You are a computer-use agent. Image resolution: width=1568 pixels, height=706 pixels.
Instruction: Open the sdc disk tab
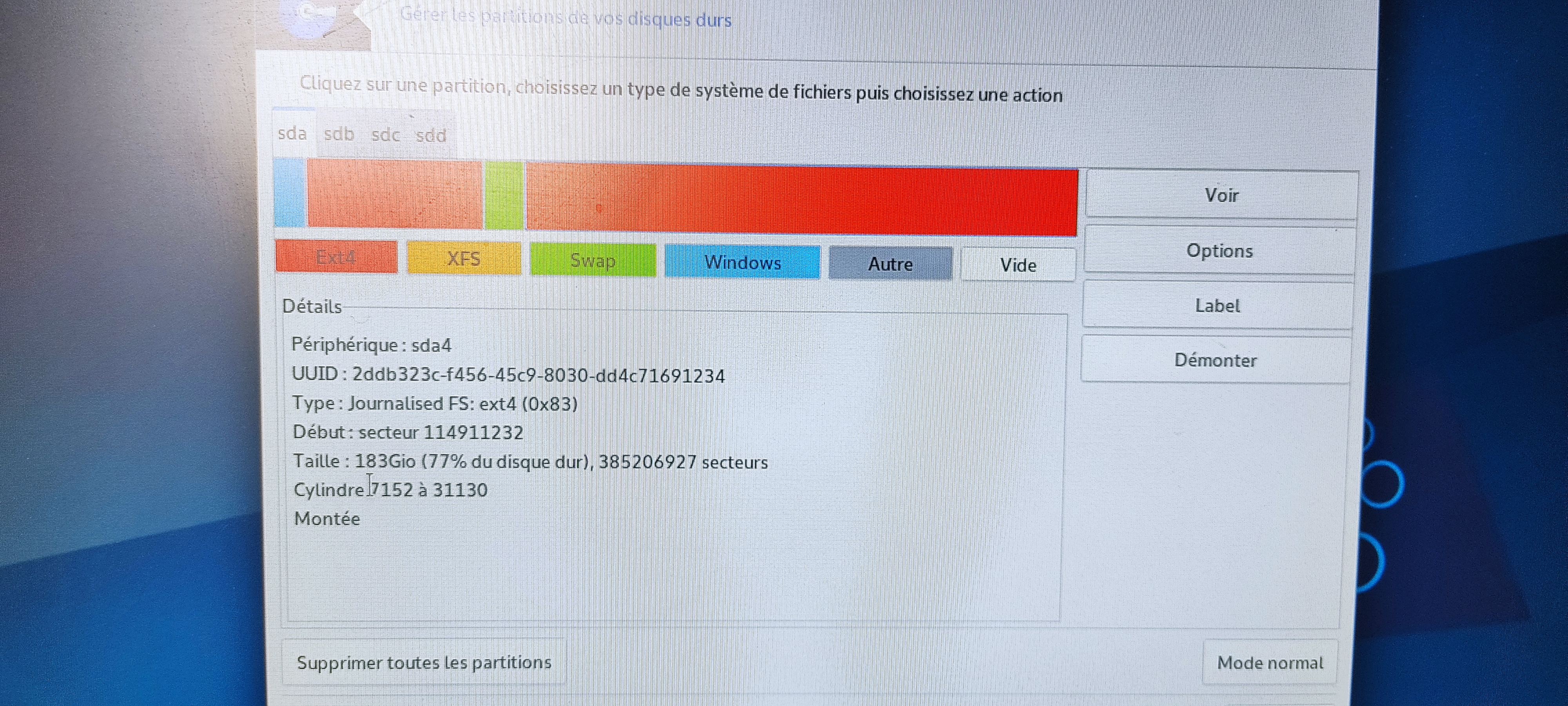[385, 135]
